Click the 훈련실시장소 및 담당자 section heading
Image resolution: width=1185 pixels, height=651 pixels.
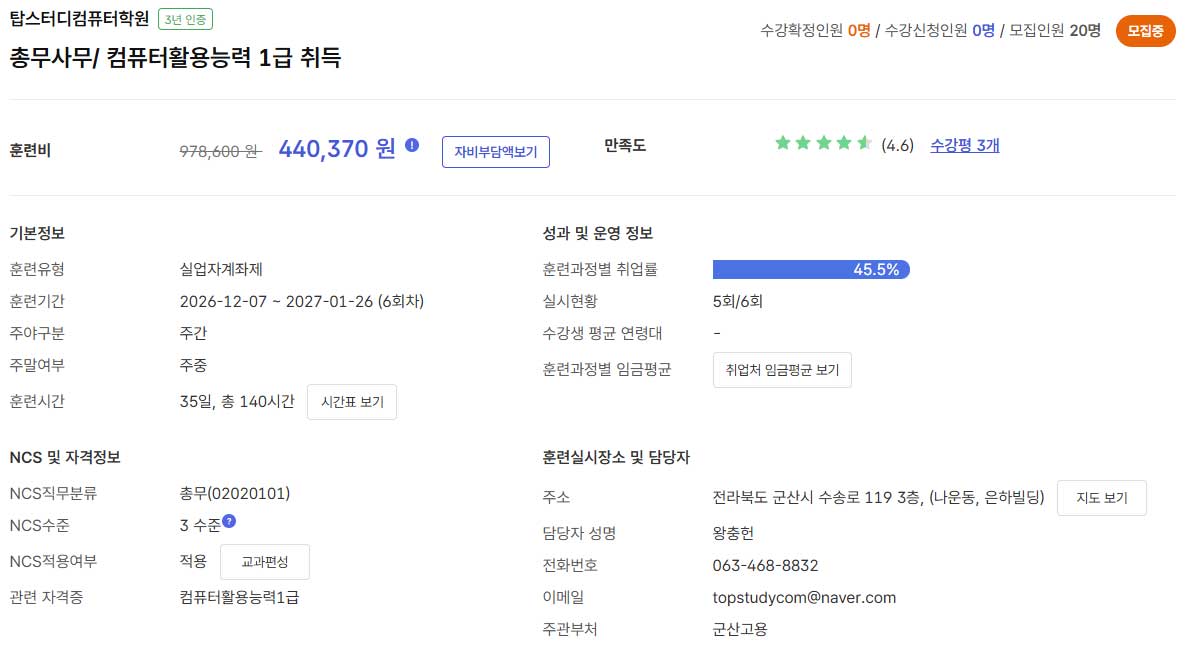point(616,457)
